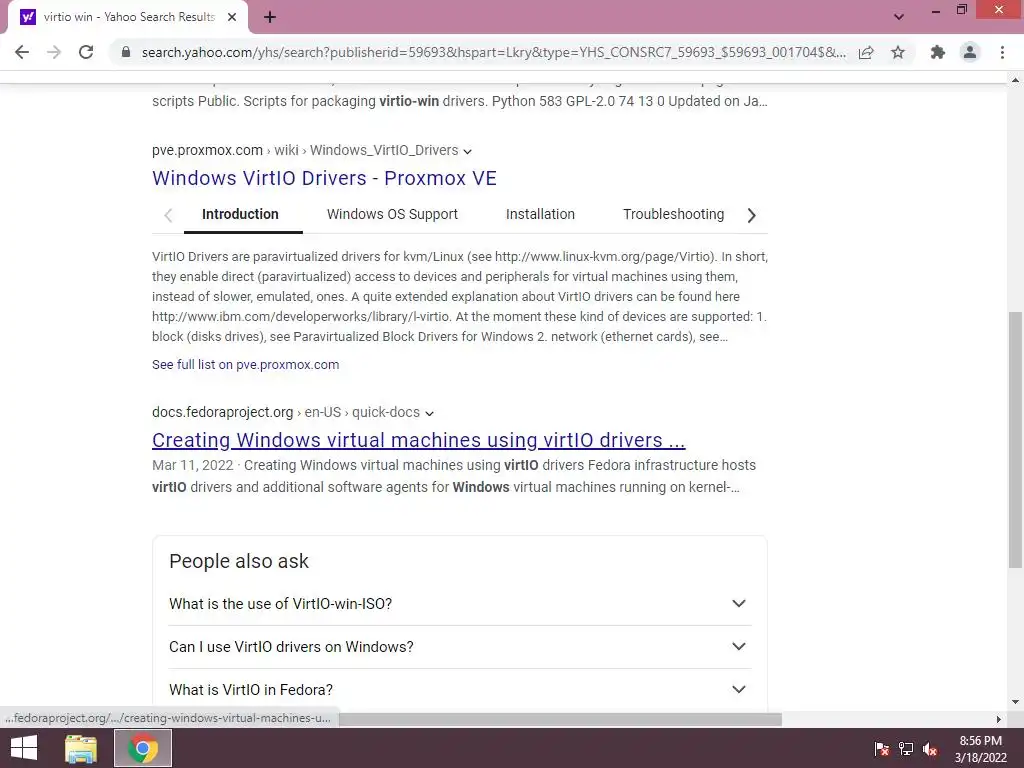Open Action Center flag tray icon

coord(881,749)
